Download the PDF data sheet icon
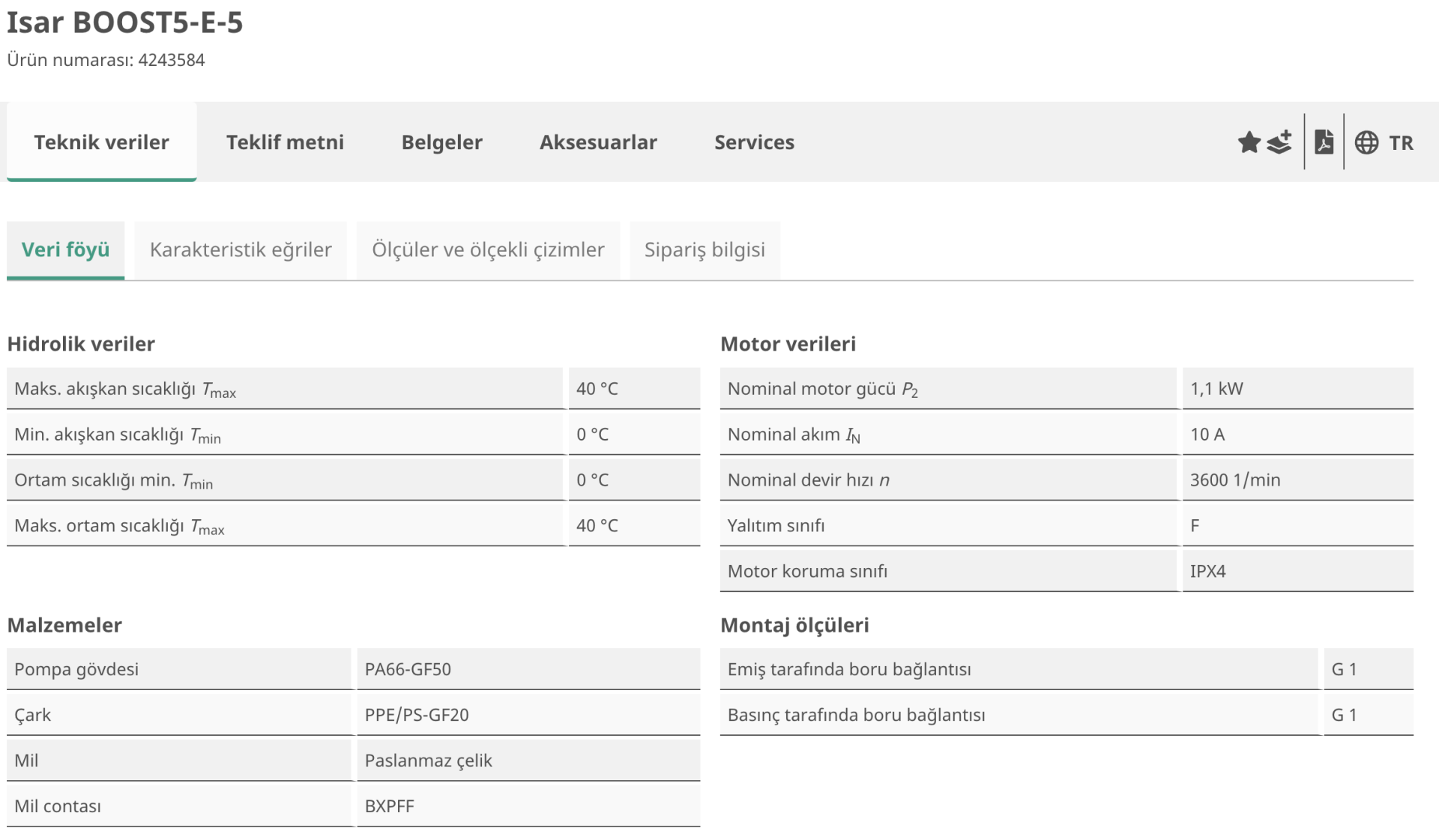 (x=1324, y=142)
